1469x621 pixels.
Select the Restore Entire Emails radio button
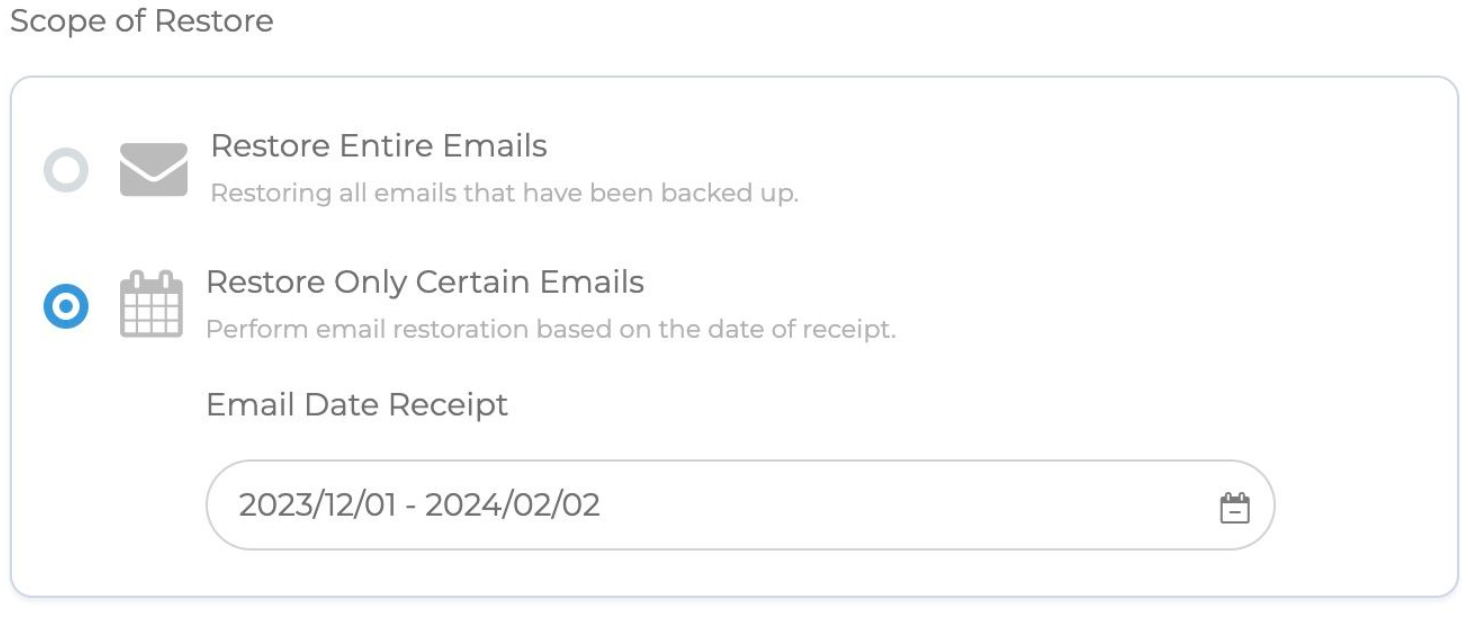pyautogui.click(x=66, y=171)
